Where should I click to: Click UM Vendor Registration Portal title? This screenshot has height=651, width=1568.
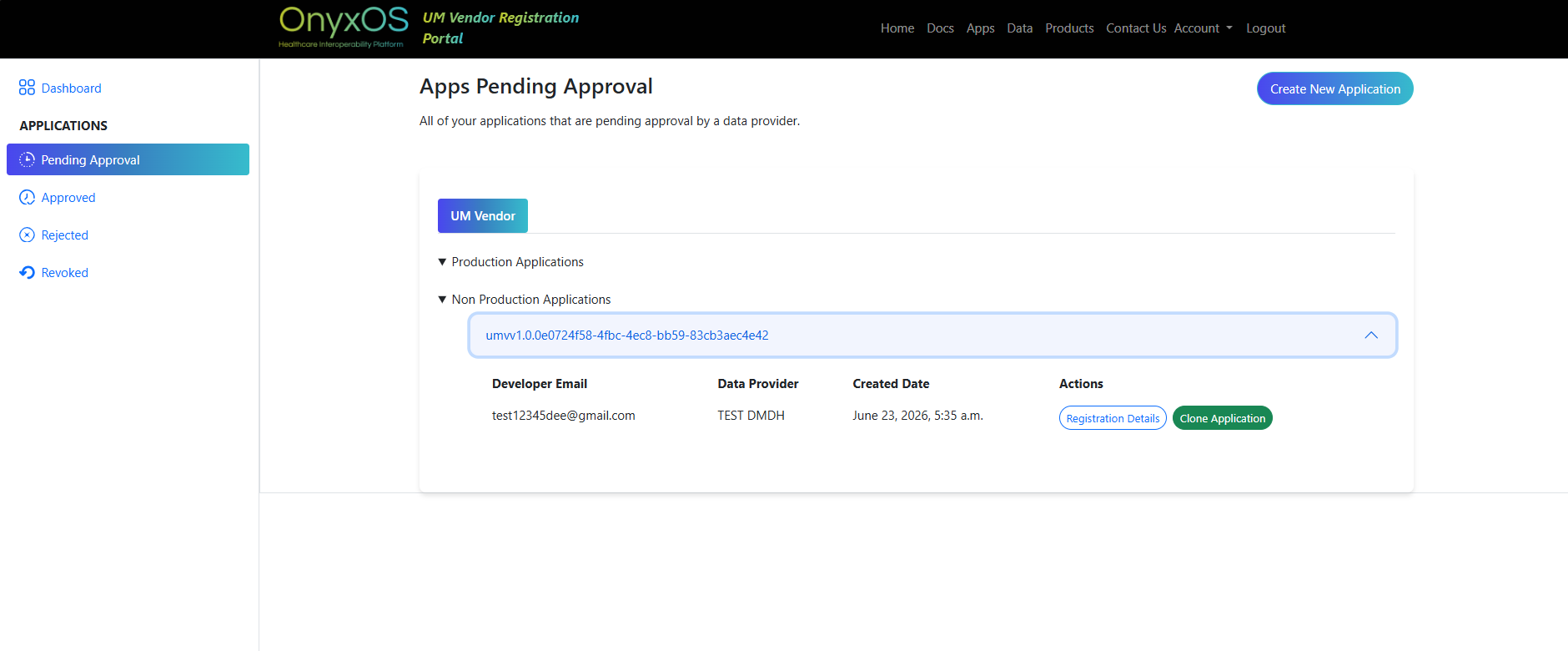coord(500,28)
